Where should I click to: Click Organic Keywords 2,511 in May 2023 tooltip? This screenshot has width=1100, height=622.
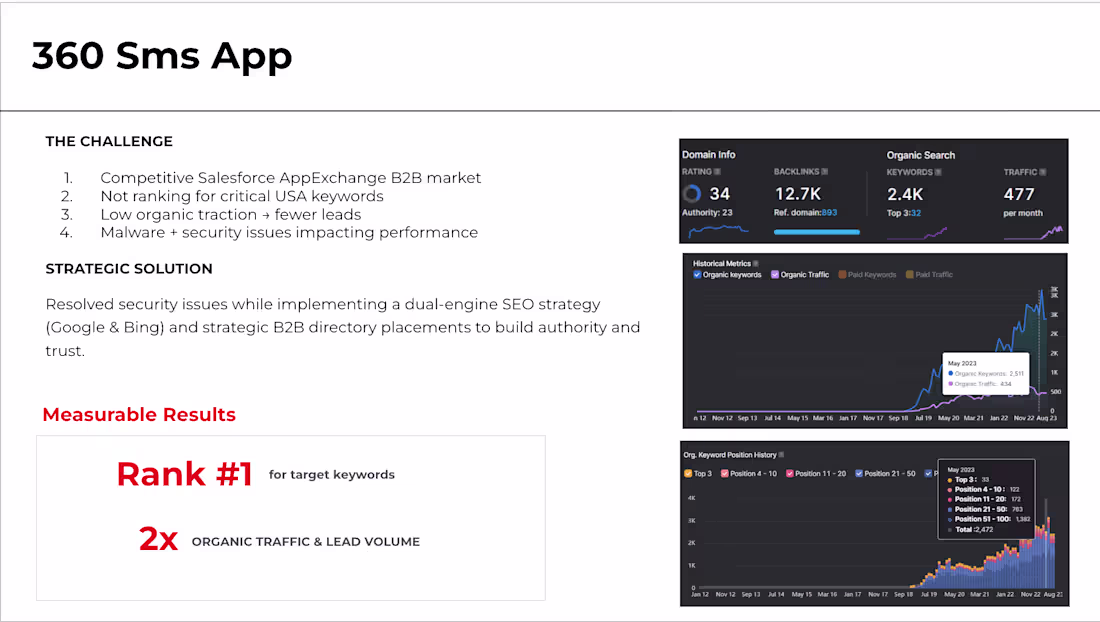point(986,374)
